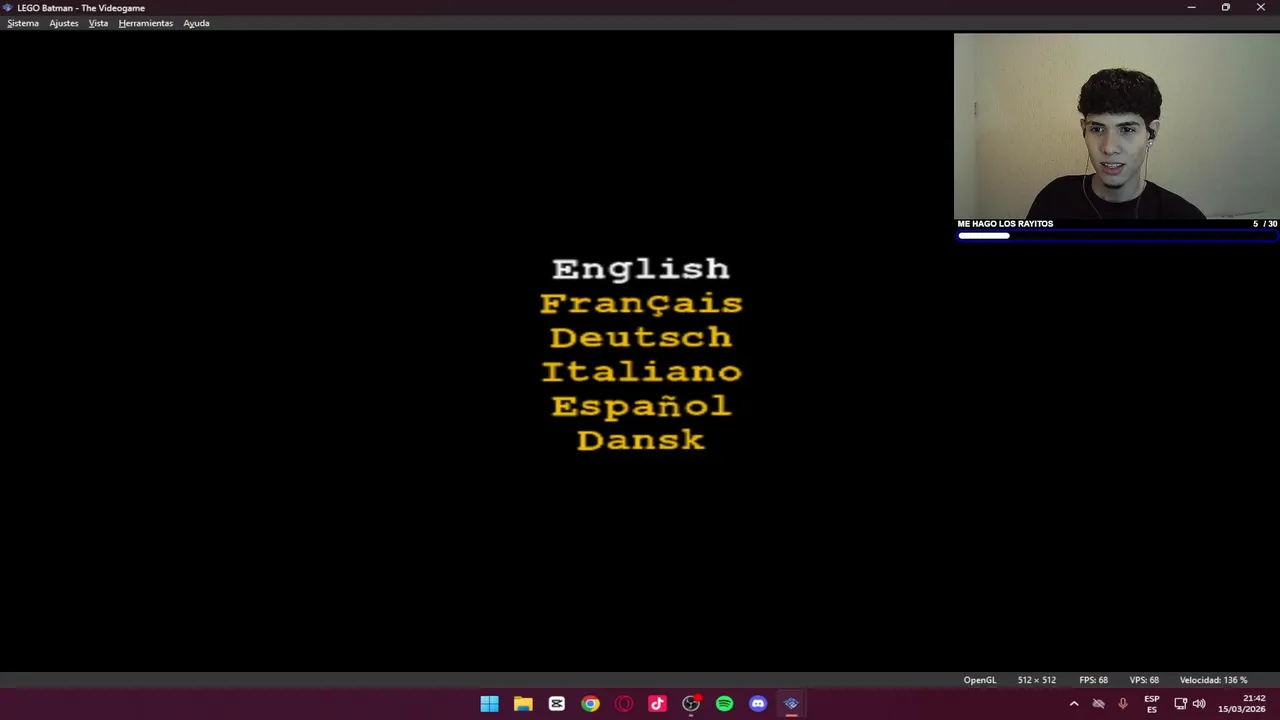Image resolution: width=1280 pixels, height=720 pixels.
Task: Open the Ajustes menu
Action: [64, 23]
